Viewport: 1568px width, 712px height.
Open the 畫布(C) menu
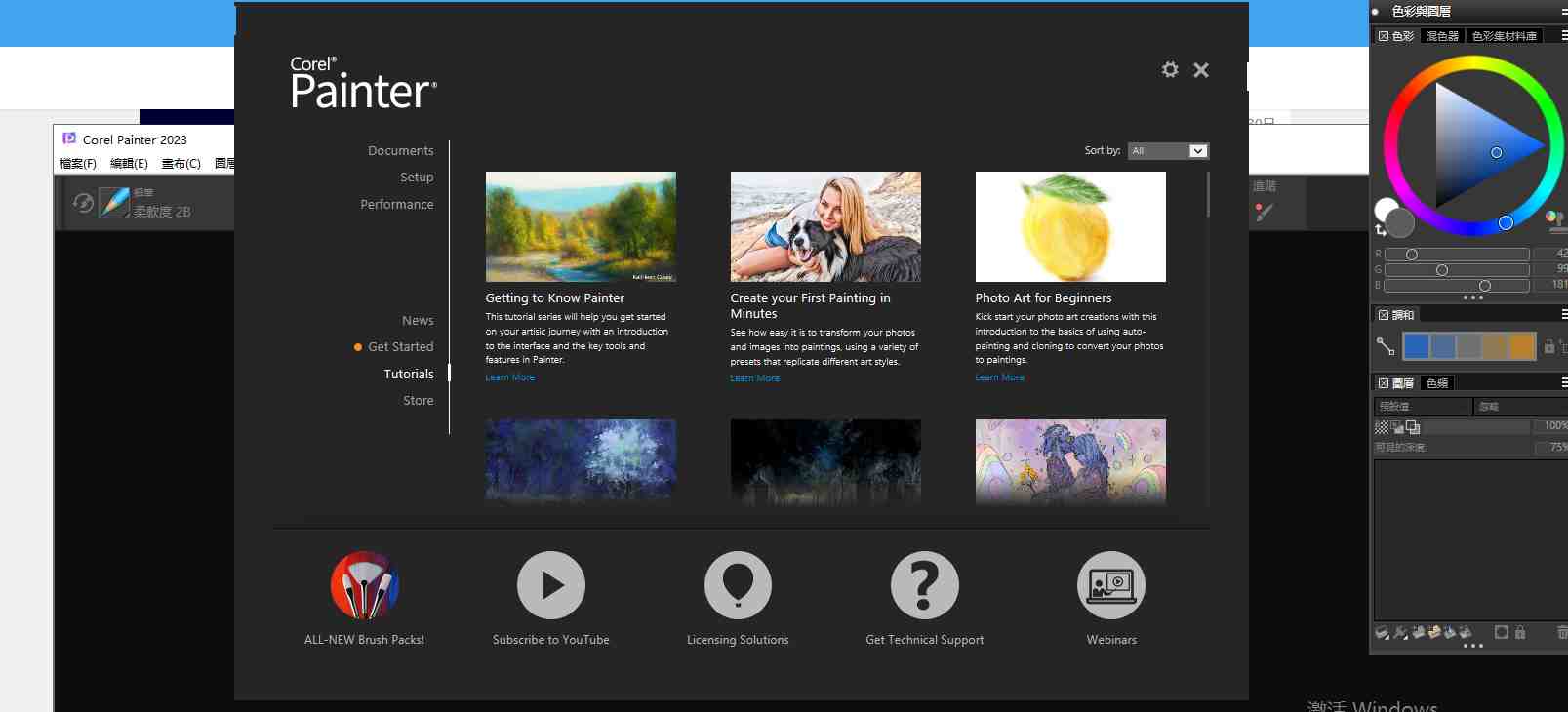[181, 164]
